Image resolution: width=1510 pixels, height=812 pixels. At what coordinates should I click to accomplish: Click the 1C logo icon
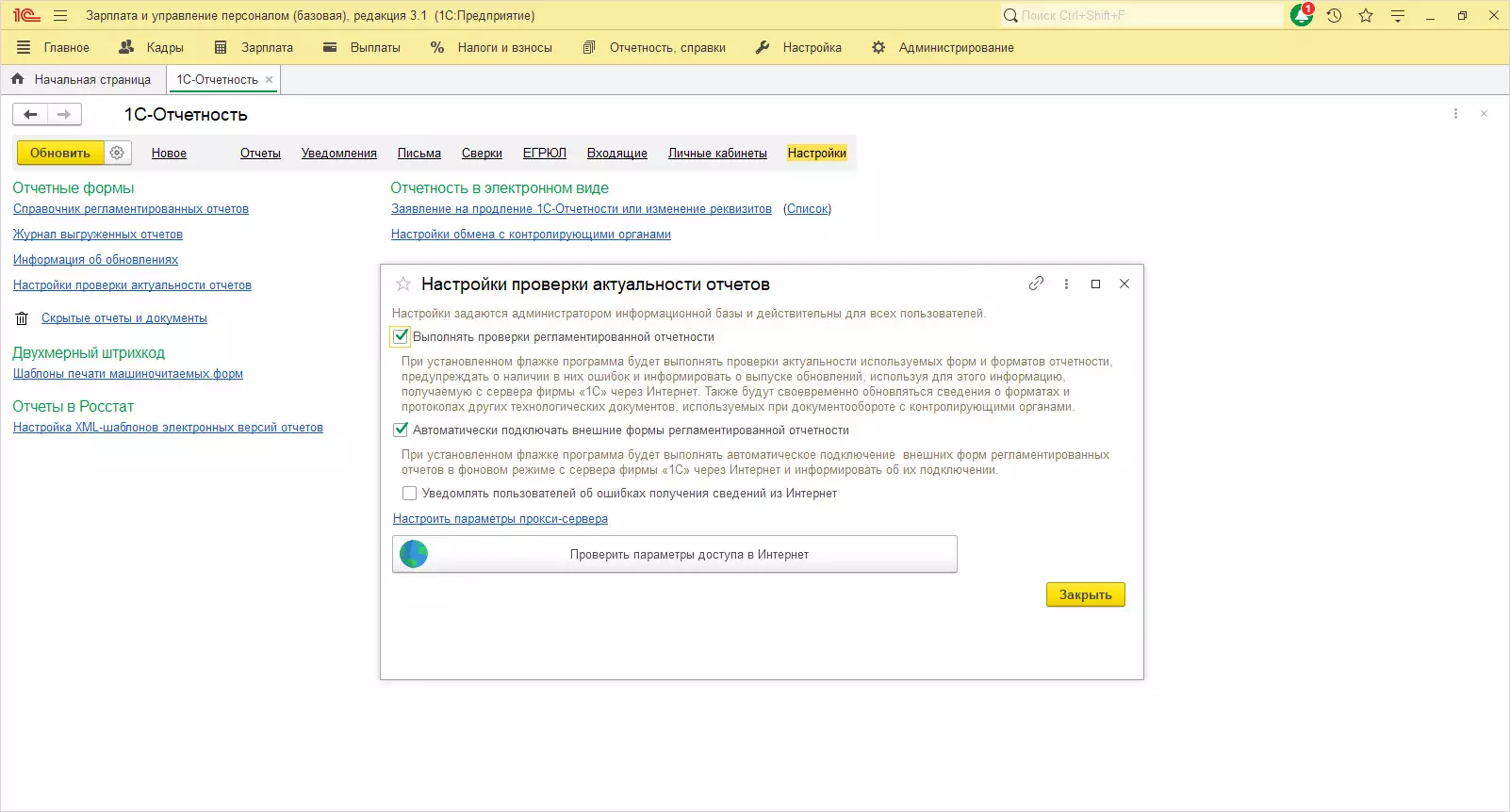pyautogui.click(x=26, y=16)
